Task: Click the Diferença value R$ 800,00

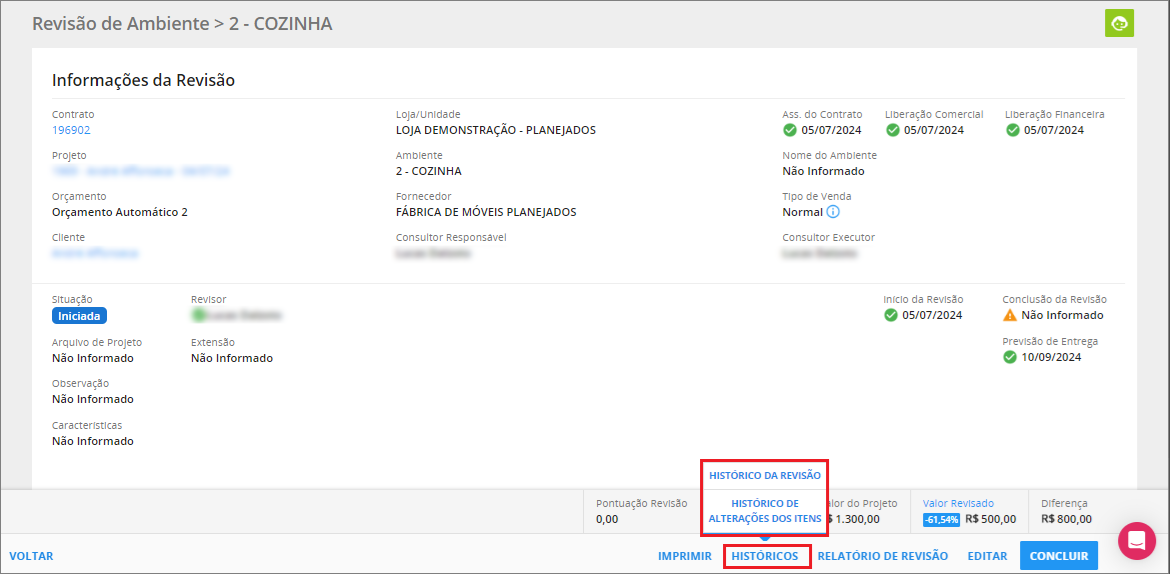Action: [1066, 520]
